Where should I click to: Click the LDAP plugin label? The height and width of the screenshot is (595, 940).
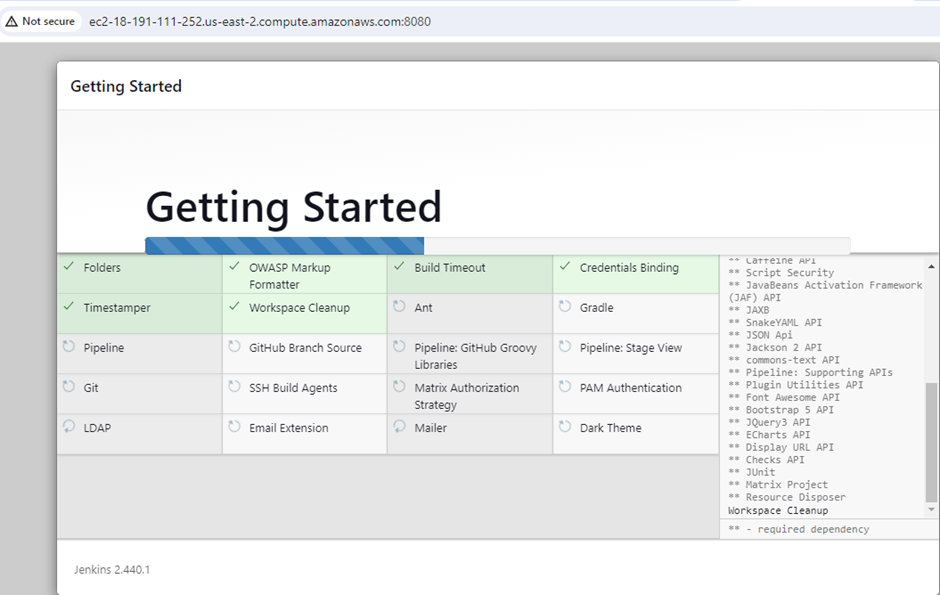(97, 428)
